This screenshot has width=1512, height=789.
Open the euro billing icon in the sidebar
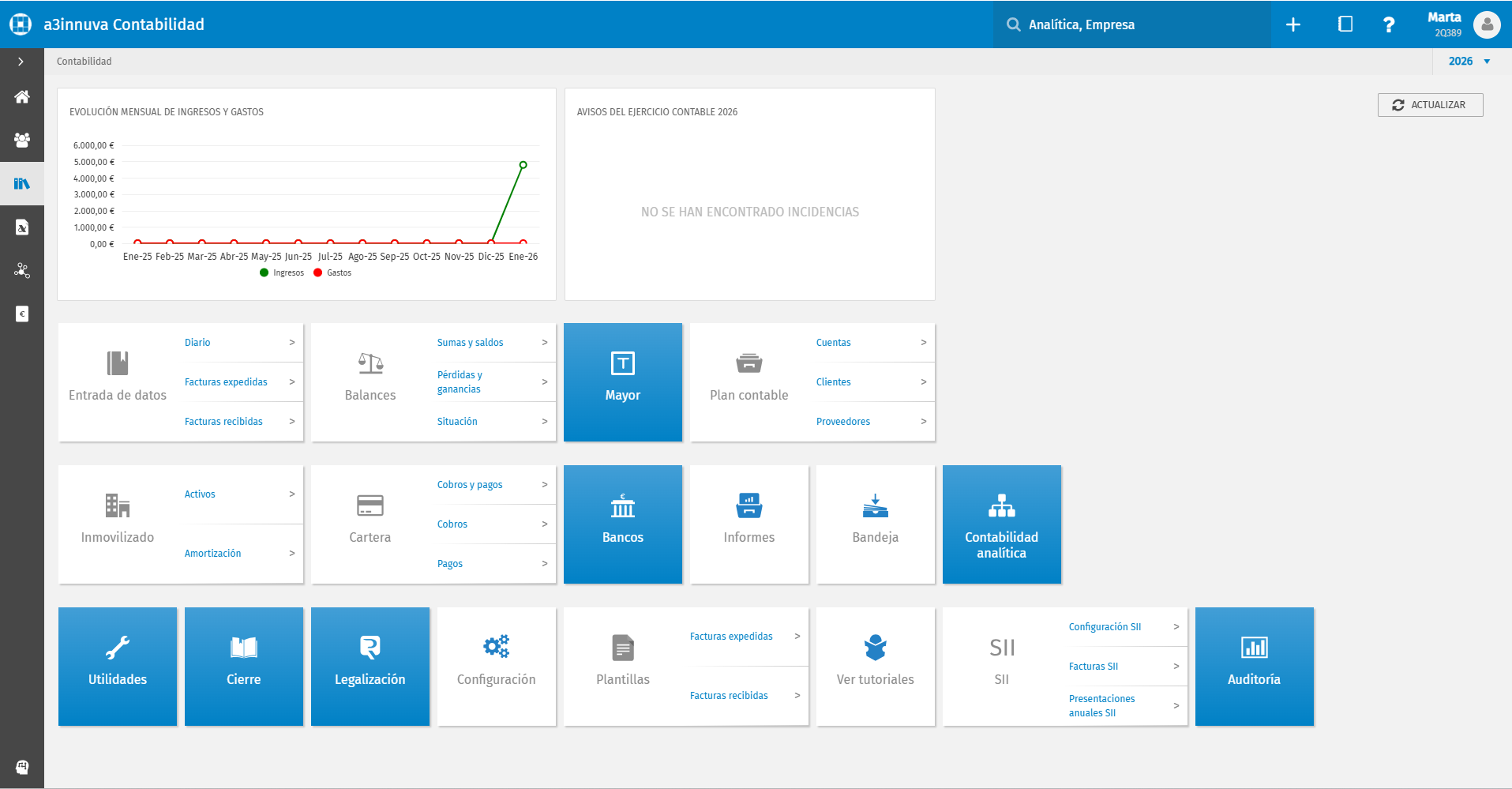pyautogui.click(x=22, y=314)
